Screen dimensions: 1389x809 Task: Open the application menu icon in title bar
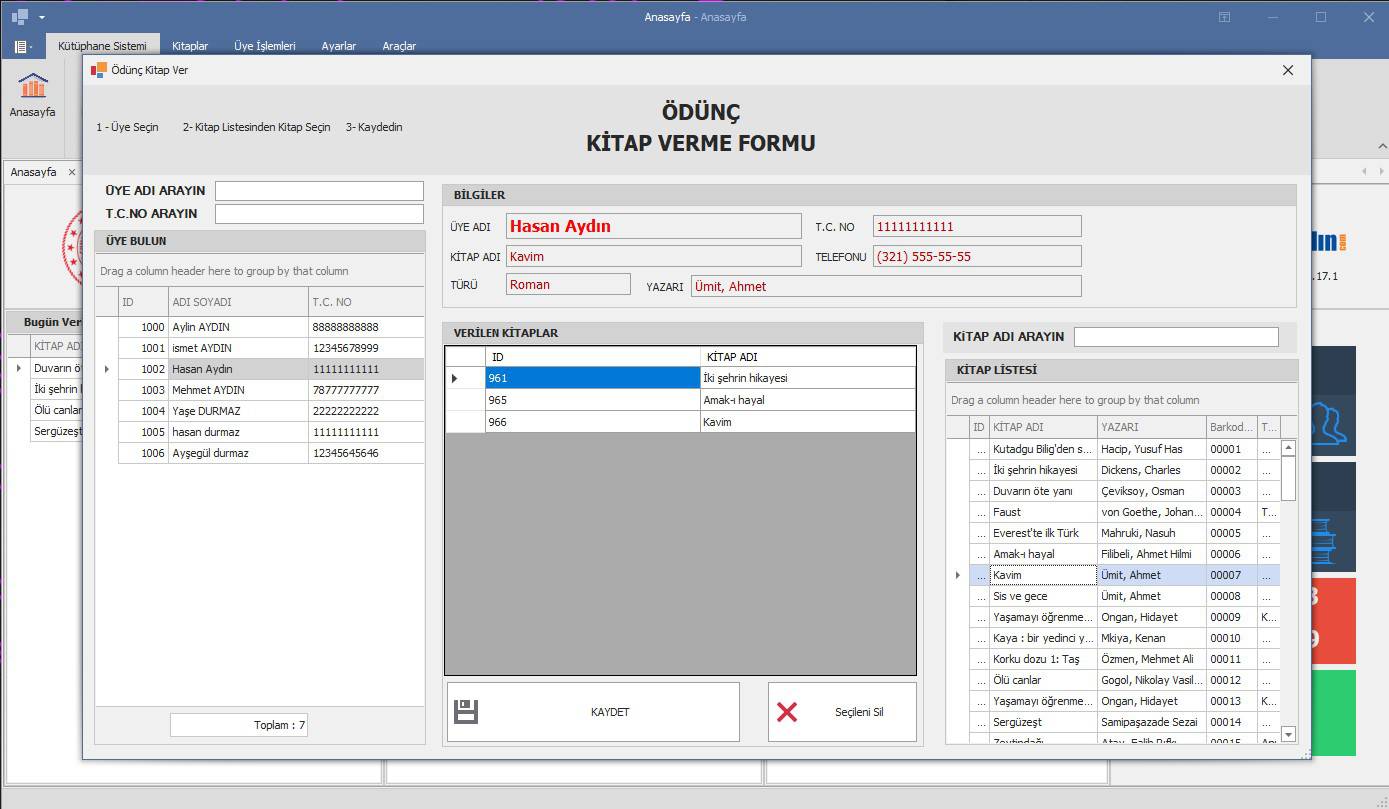click(x=19, y=17)
